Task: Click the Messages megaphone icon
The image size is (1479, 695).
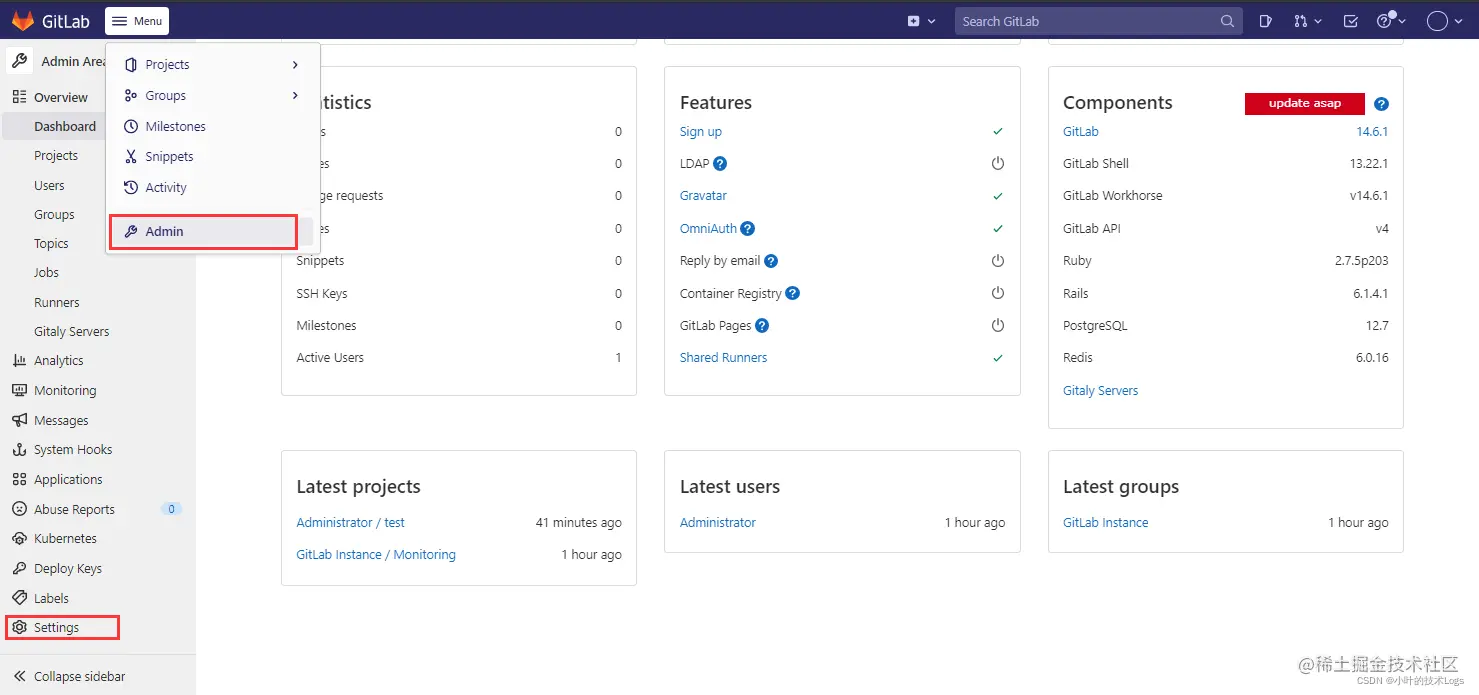Action: [19, 420]
